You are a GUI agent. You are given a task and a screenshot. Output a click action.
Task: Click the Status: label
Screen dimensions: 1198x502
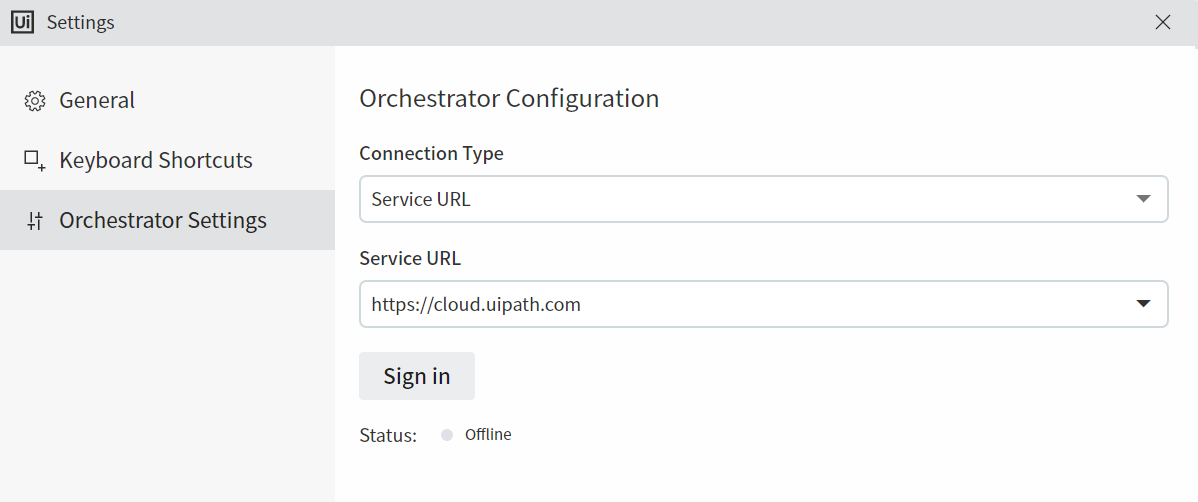click(x=388, y=436)
